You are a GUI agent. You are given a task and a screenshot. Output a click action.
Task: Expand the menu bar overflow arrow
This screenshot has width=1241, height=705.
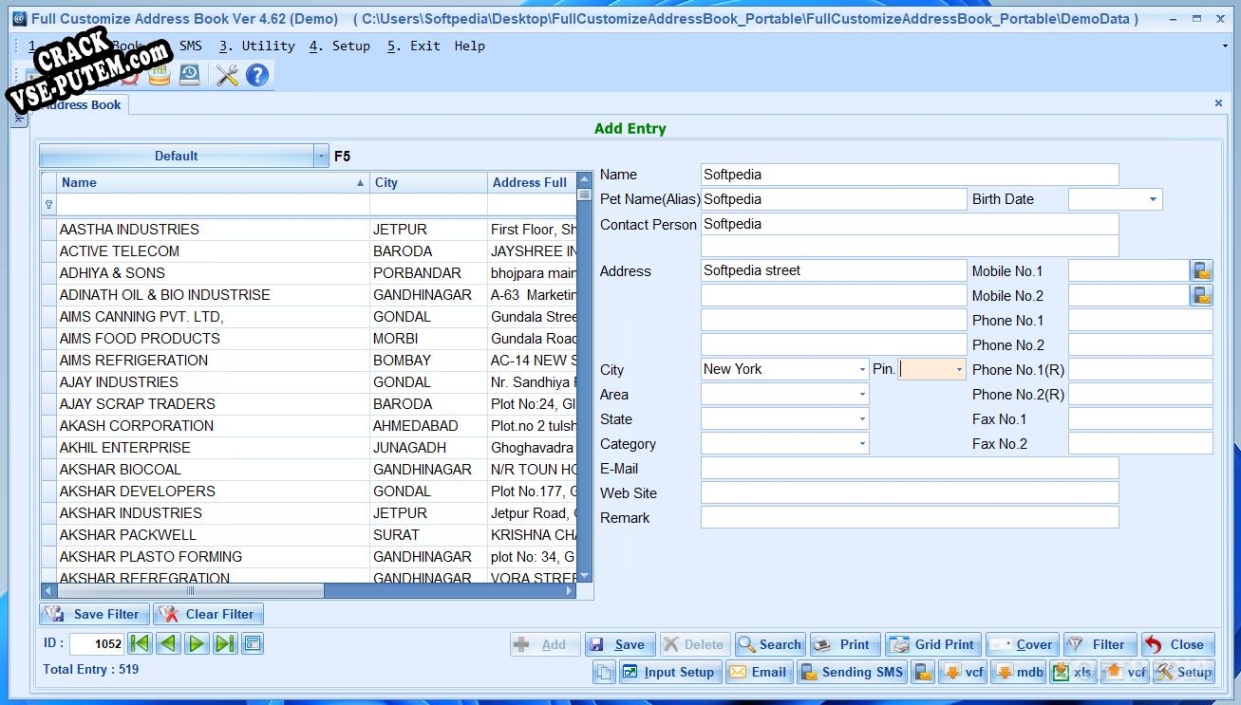tap(1226, 46)
